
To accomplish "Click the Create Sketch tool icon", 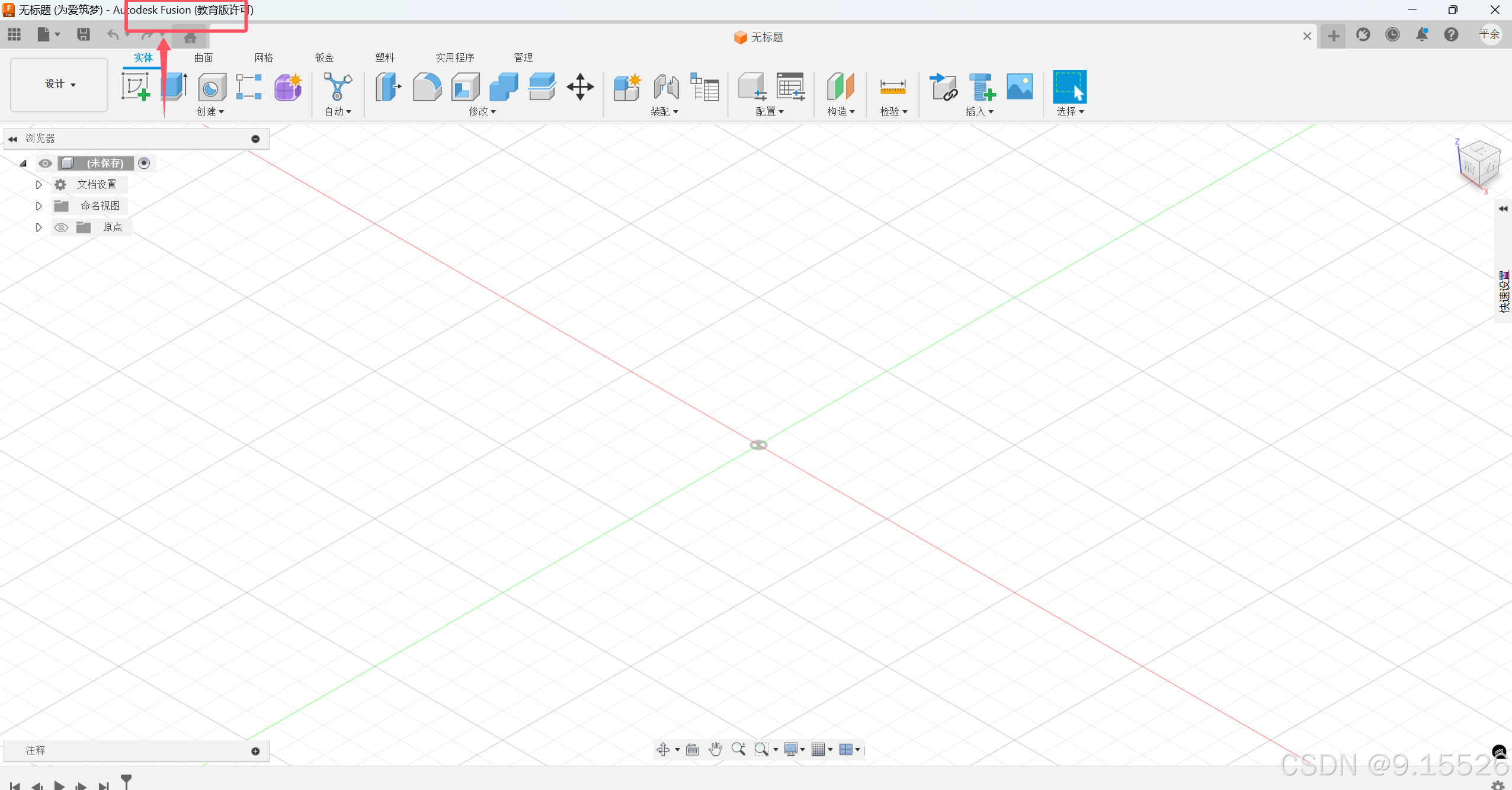I will 136,87.
